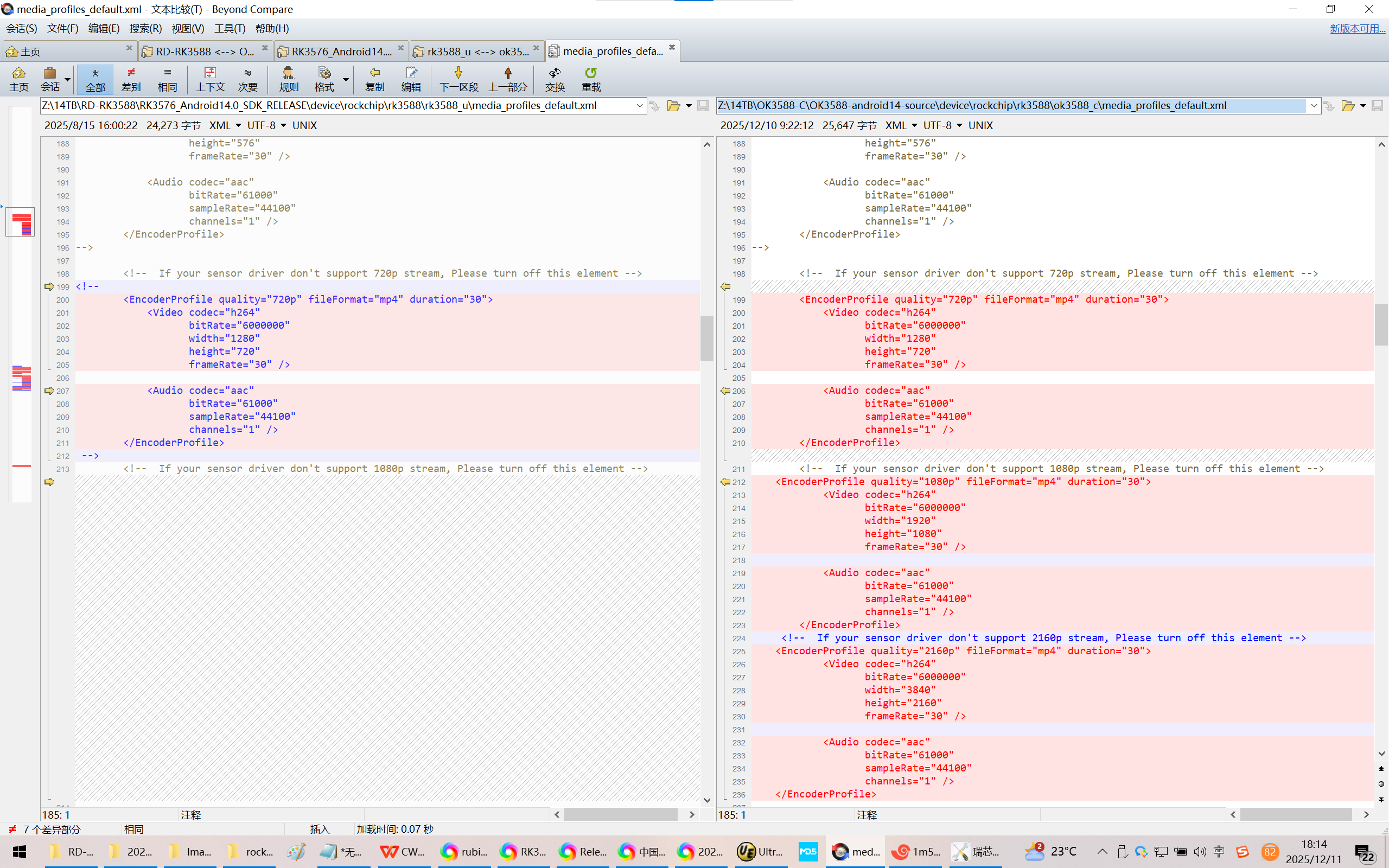Click the Home (主页) toolbar icon

tap(18, 73)
